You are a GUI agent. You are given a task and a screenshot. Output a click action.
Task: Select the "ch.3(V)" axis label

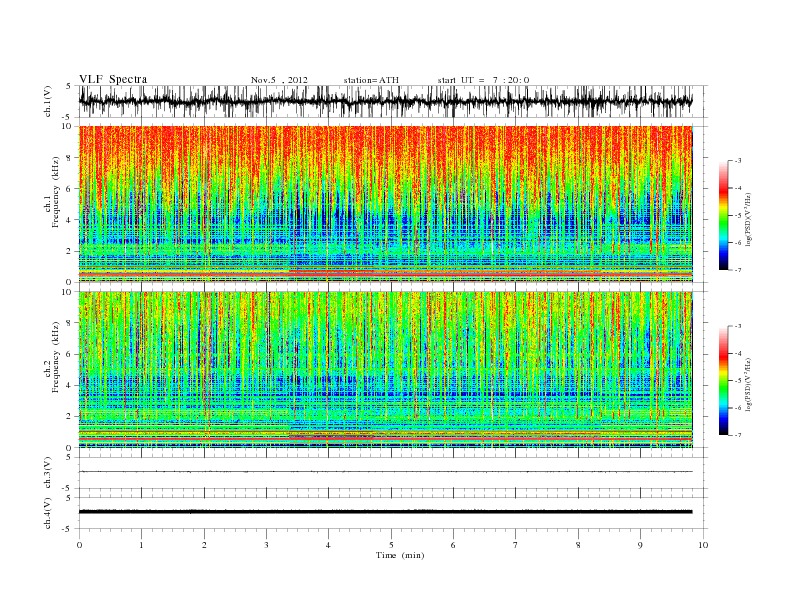click(x=47, y=473)
